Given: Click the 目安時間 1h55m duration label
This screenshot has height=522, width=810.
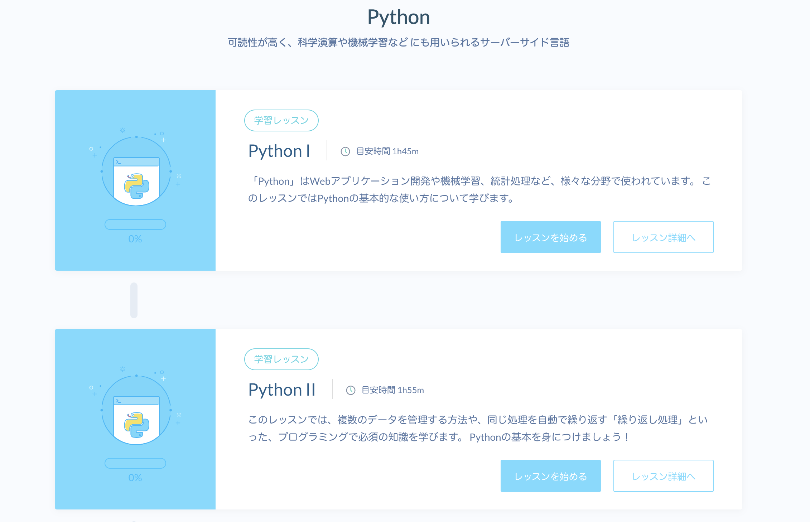Looking at the screenshot, I should tap(392, 390).
